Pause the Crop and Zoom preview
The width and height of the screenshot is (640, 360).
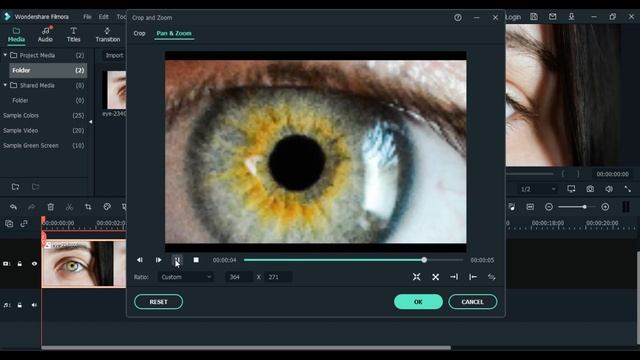point(177,260)
